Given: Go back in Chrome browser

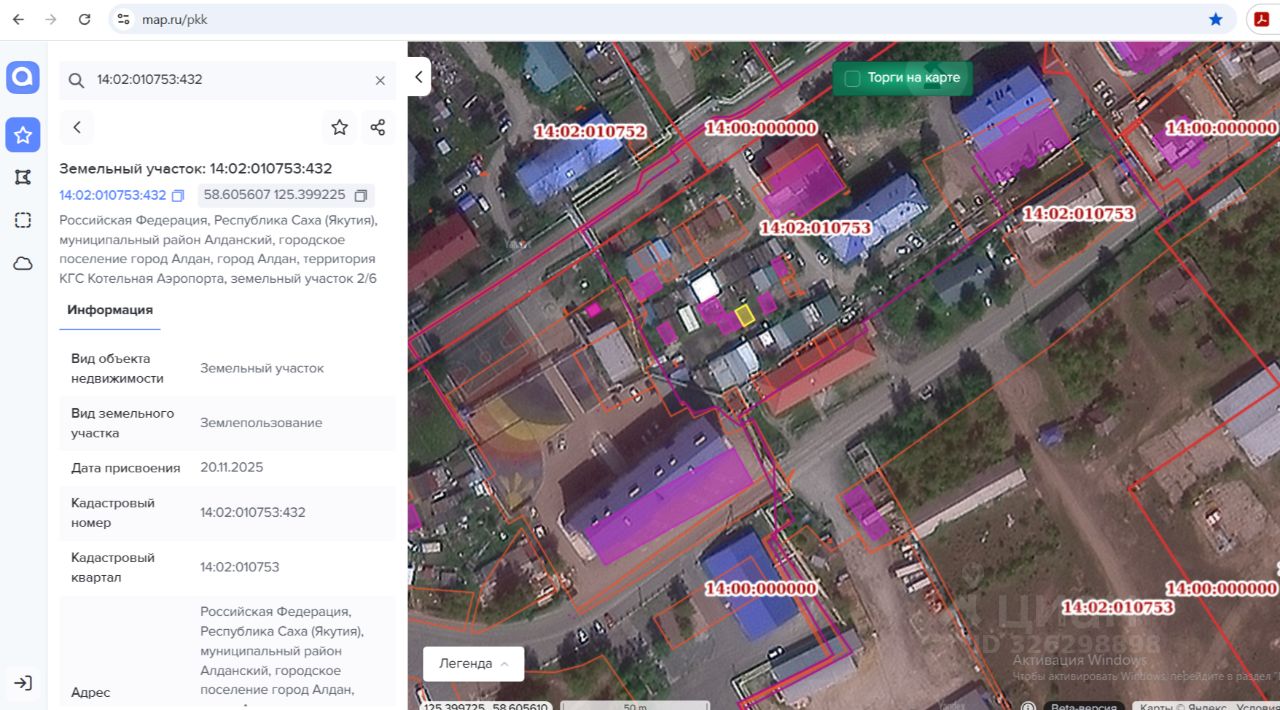Looking at the screenshot, I should (18, 19).
